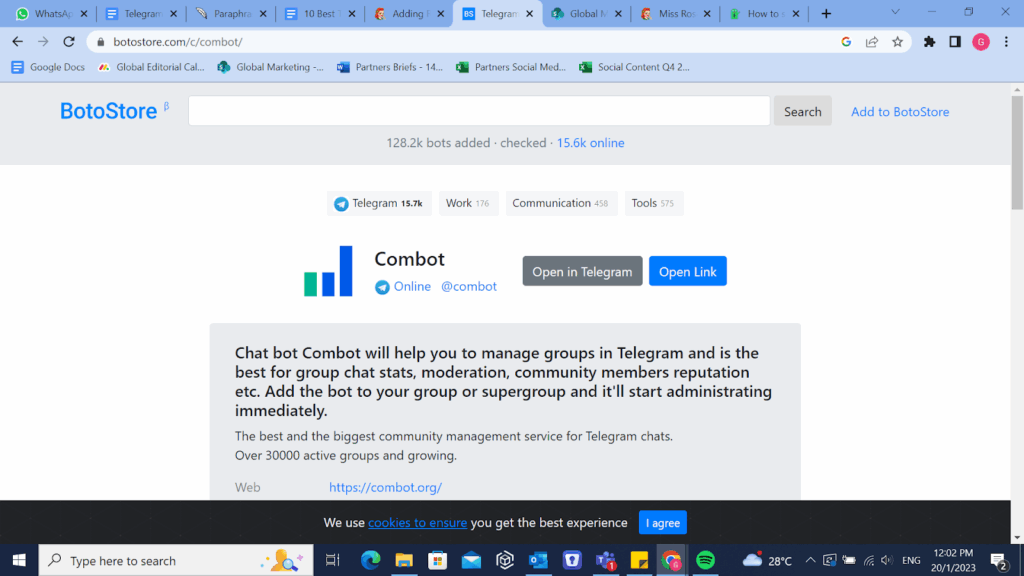Click the I agree cookie button
This screenshot has height=576, width=1024.
662,523
